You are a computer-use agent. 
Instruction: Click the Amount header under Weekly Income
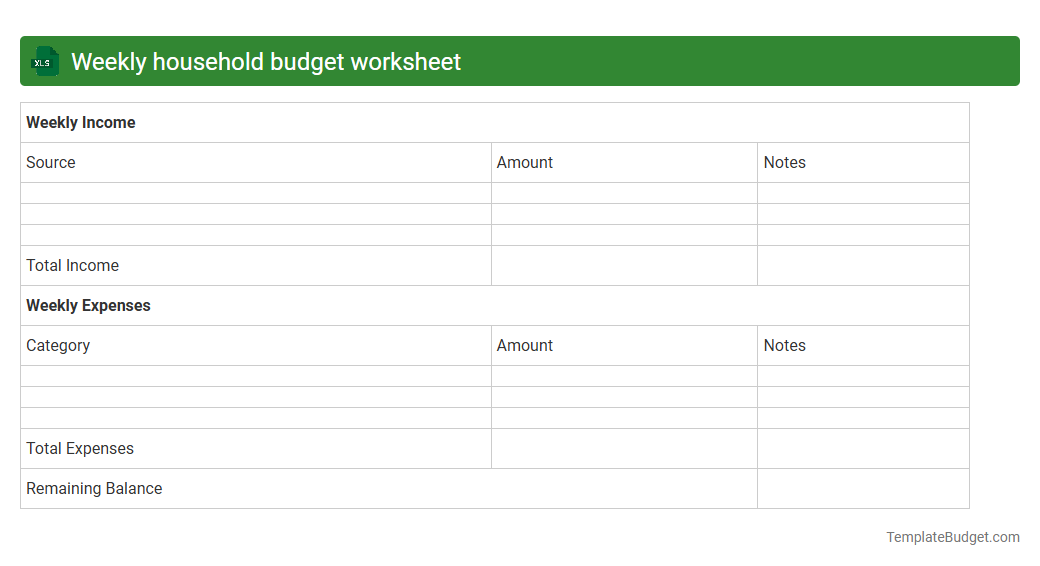tap(624, 163)
